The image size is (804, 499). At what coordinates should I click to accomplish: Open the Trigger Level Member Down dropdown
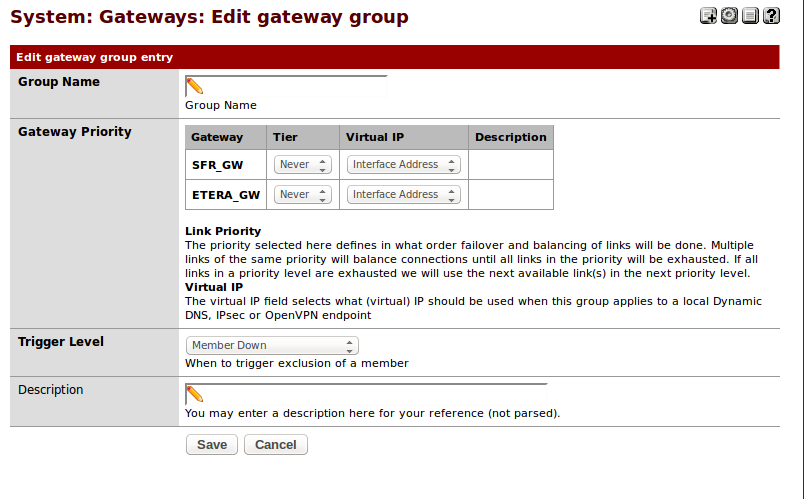(271, 346)
